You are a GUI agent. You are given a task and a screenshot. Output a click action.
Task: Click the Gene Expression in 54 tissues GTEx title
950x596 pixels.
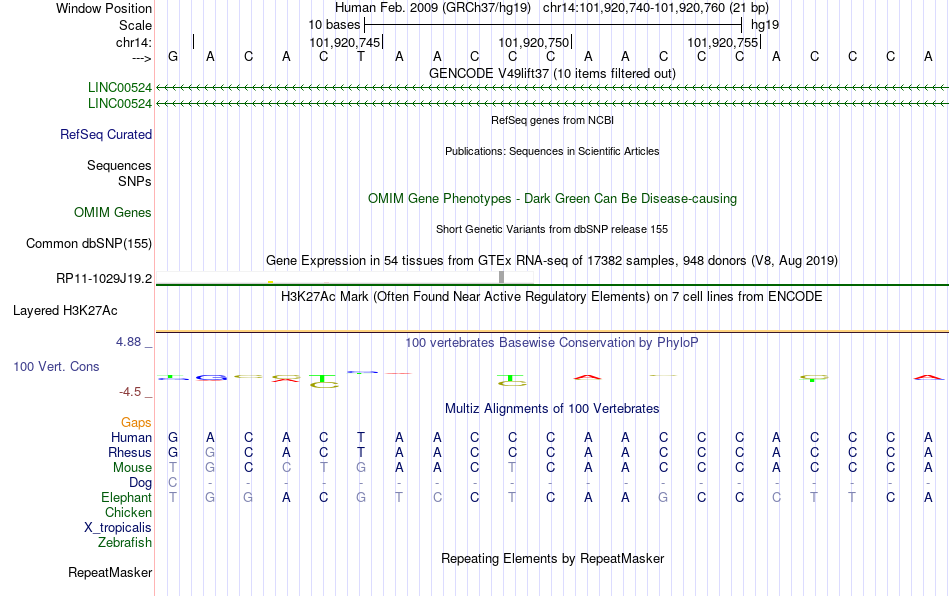click(552, 260)
